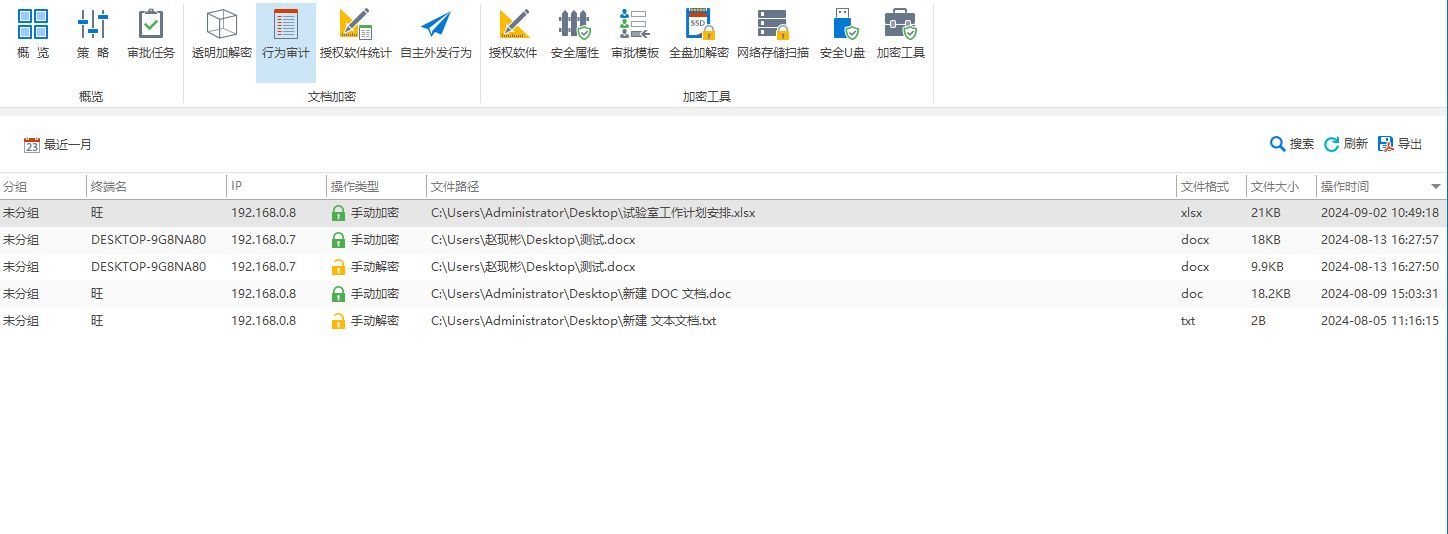The image size is (1448, 534).
Task: Click timestamp 2024-08-09 15:03:31
Action: [x=1380, y=294]
